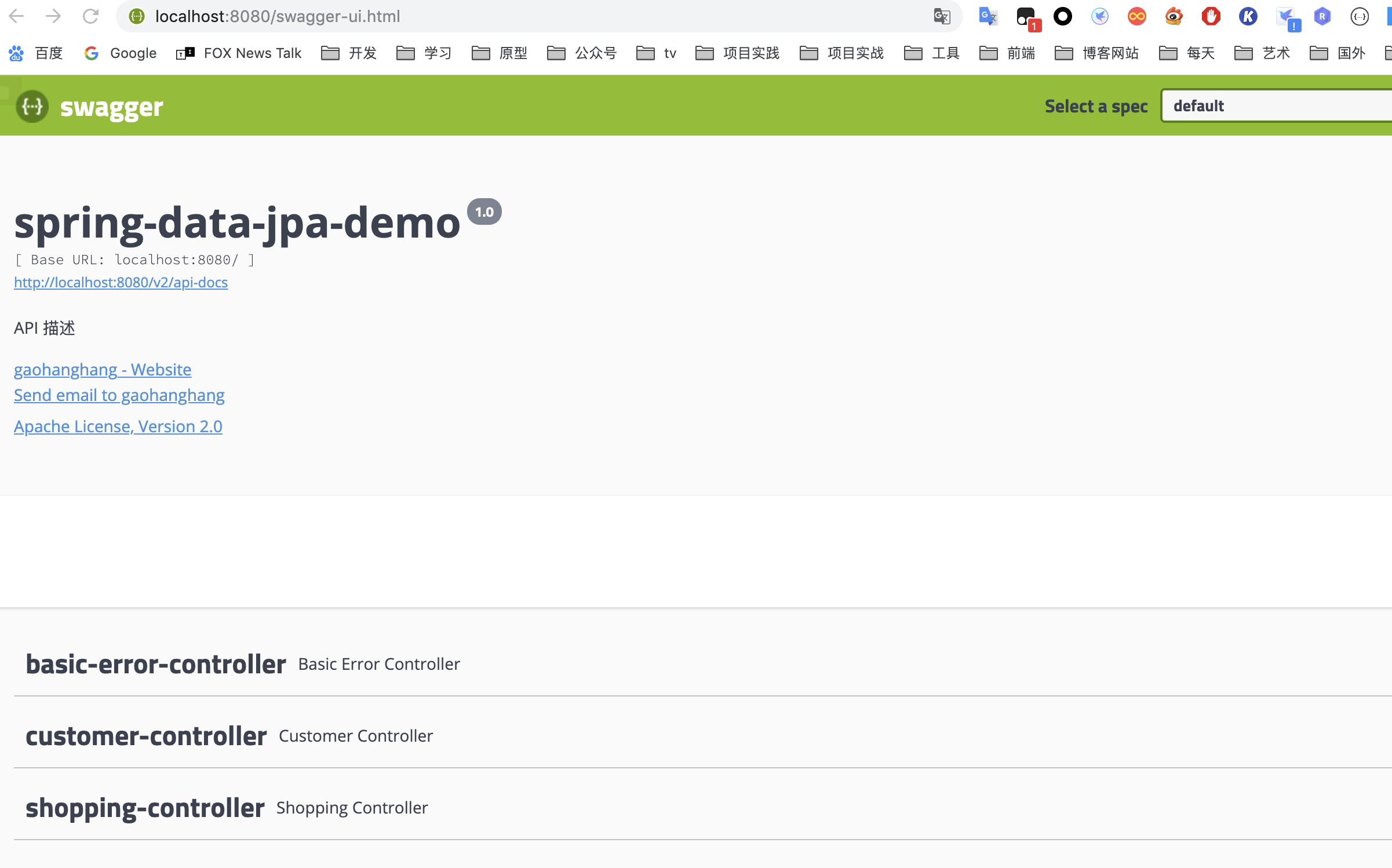Open the 开发 bookmarks folder
This screenshot has width=1392, height=868.
[349, 53]
